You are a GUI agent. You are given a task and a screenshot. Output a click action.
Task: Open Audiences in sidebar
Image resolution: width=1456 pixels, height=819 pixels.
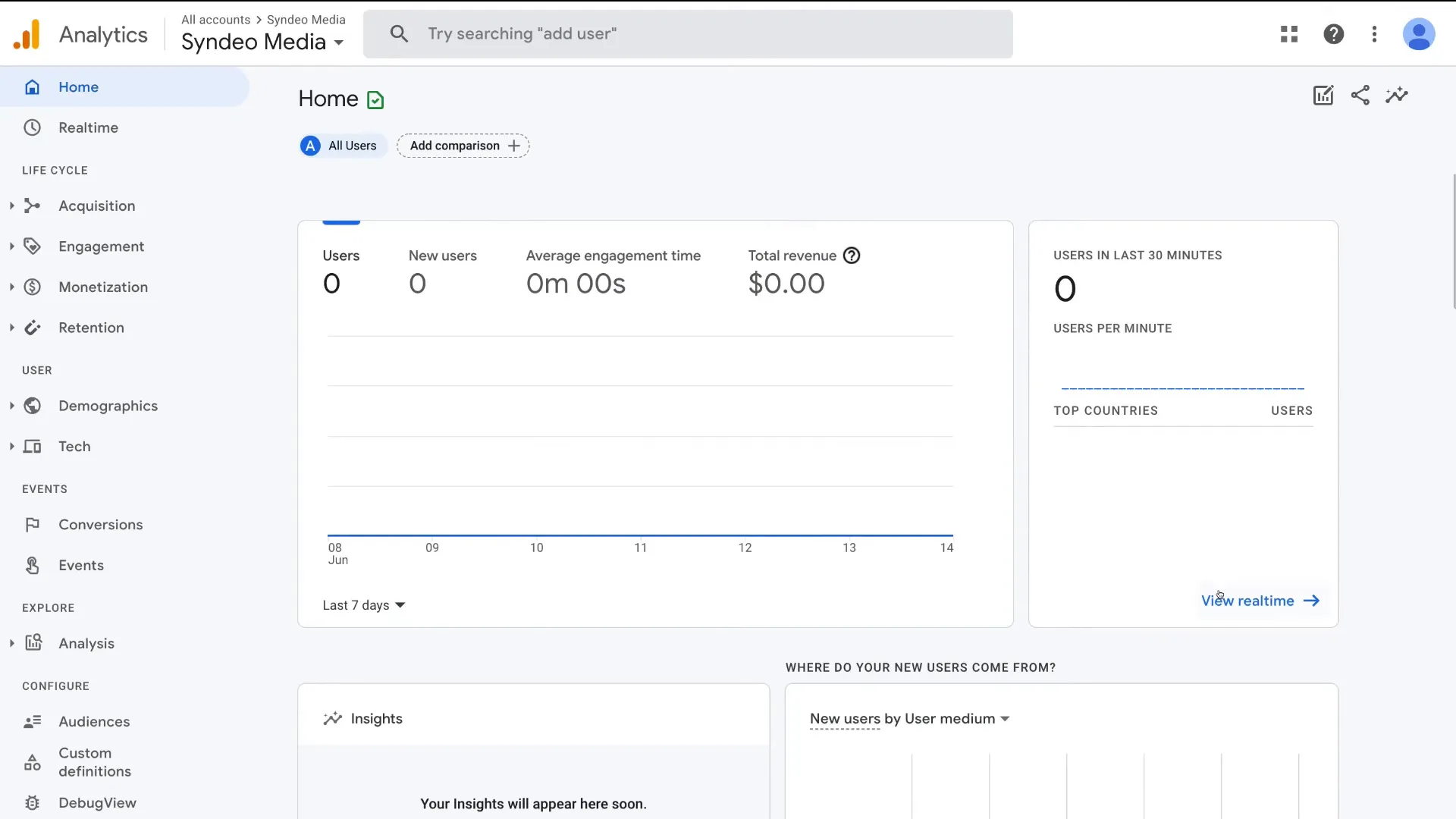(124, 722)
